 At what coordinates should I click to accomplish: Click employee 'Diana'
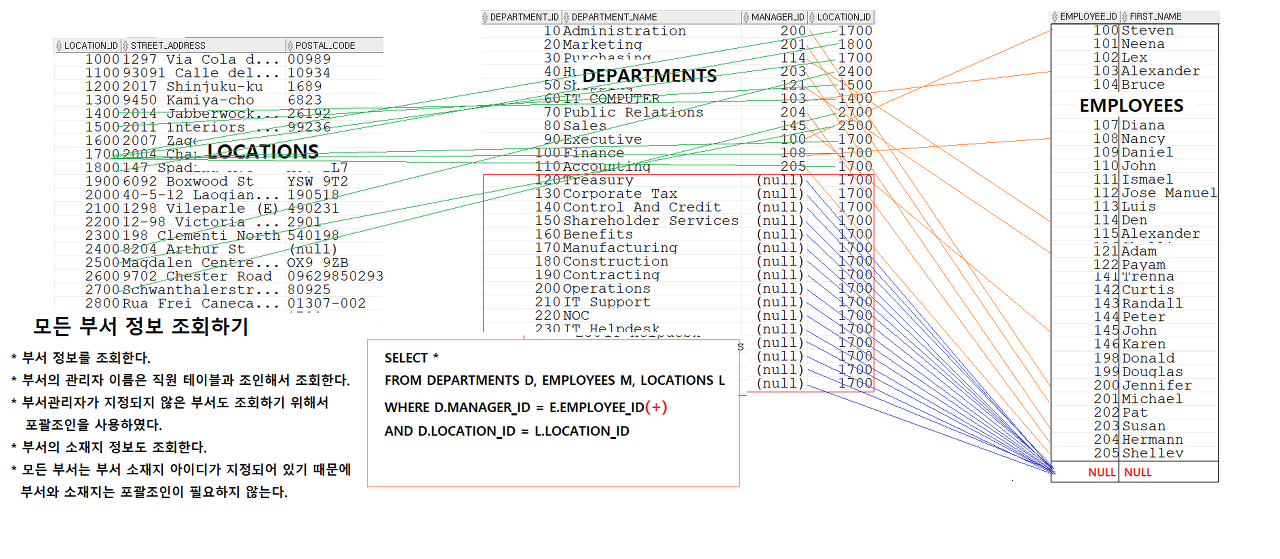pos(1143,126)
